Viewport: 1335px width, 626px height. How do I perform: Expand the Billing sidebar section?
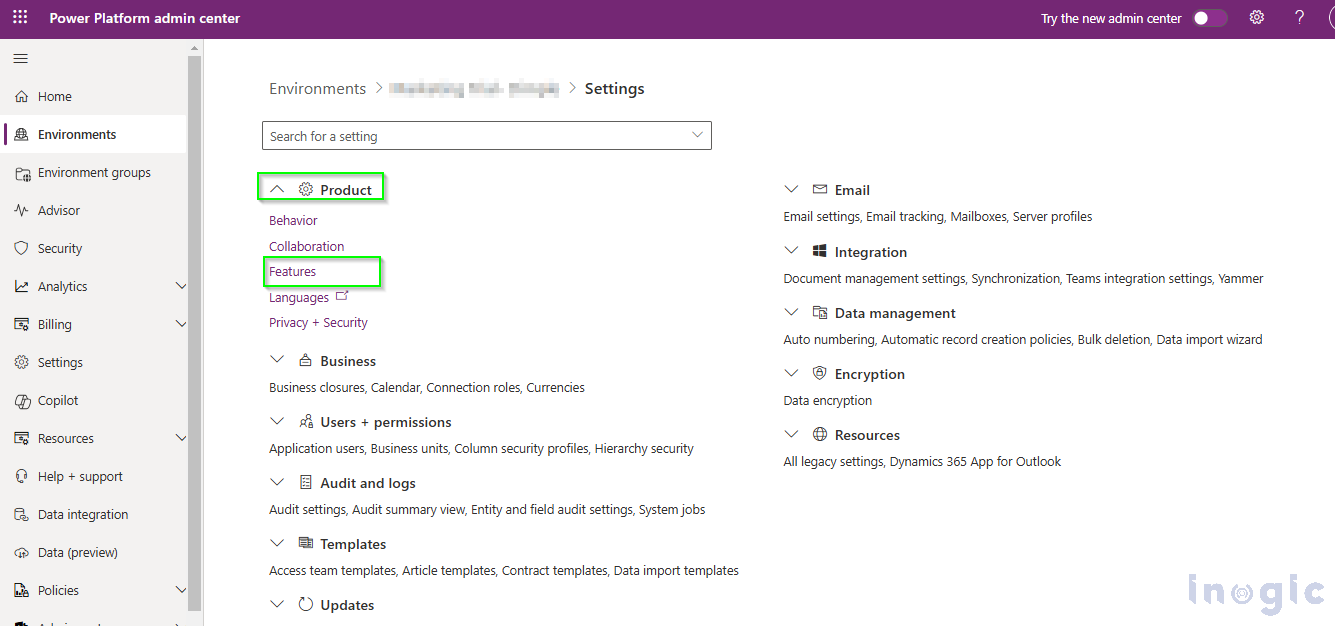point(181,325)
